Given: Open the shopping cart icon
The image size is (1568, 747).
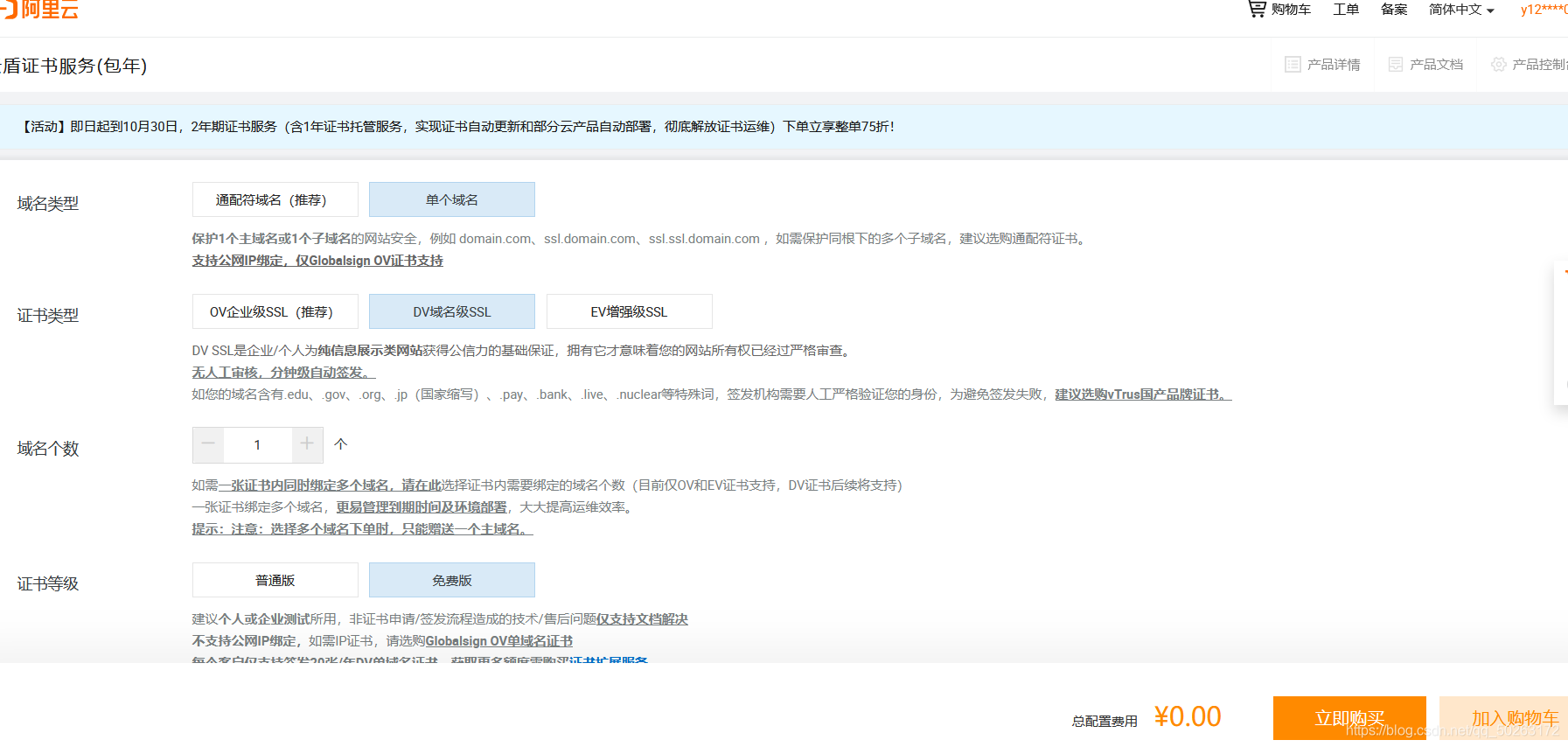Looking at the screenshot, I should coord(1257,9).
